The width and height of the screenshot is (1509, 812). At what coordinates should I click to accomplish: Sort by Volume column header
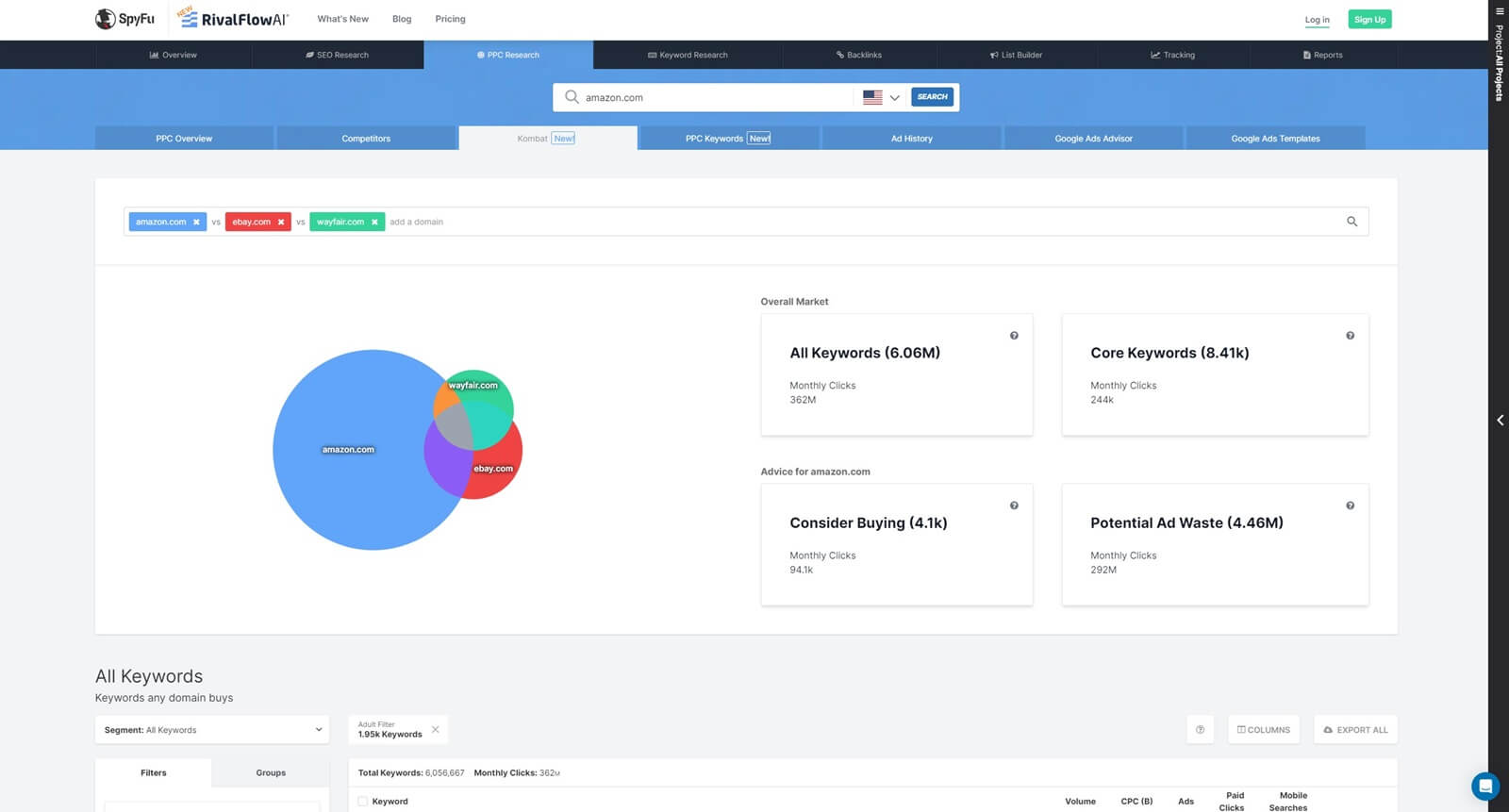1080,802
